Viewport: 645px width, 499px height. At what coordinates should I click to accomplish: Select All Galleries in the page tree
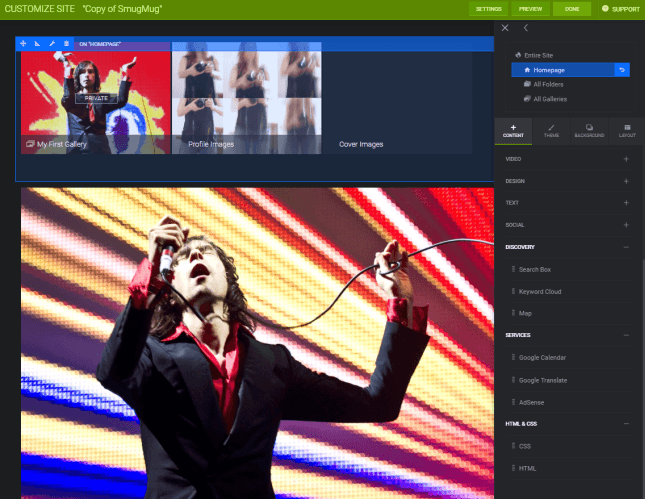(x=550, y=99)
